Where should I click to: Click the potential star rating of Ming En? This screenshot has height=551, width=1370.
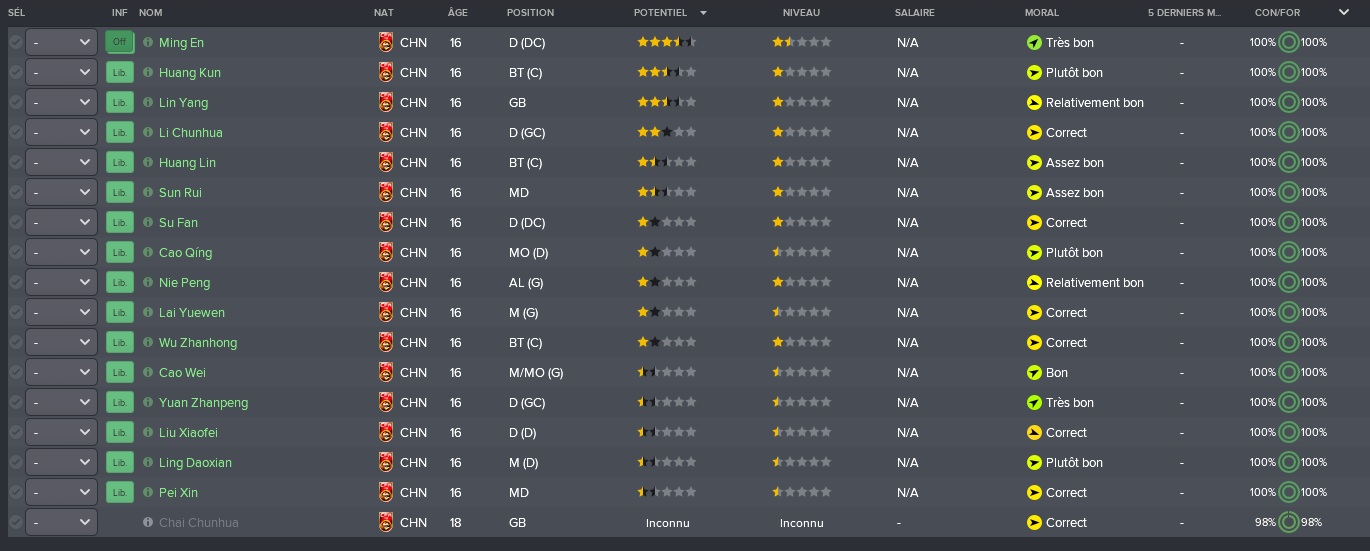coord(666,42)
